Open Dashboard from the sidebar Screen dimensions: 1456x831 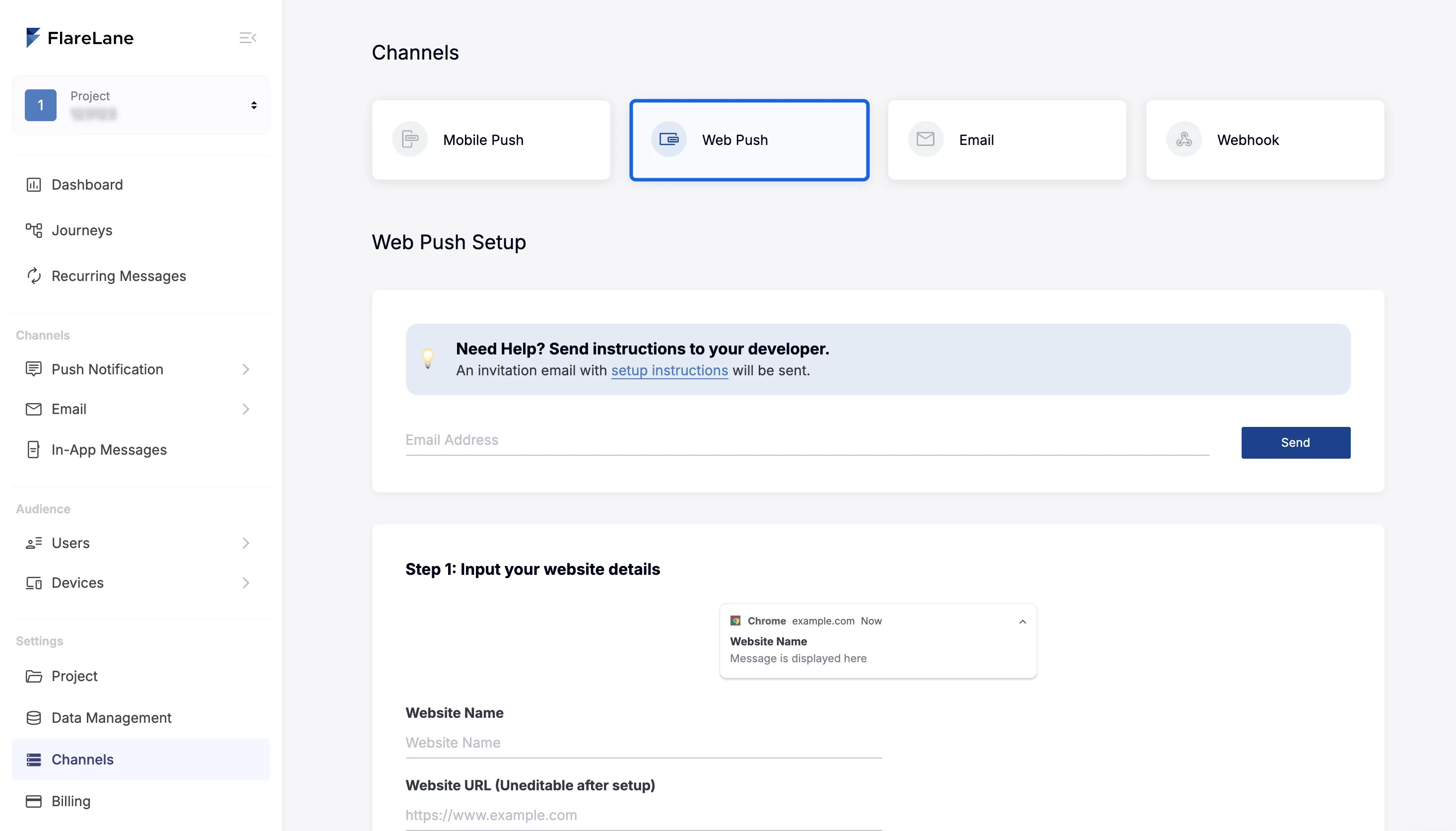[140, 184]
